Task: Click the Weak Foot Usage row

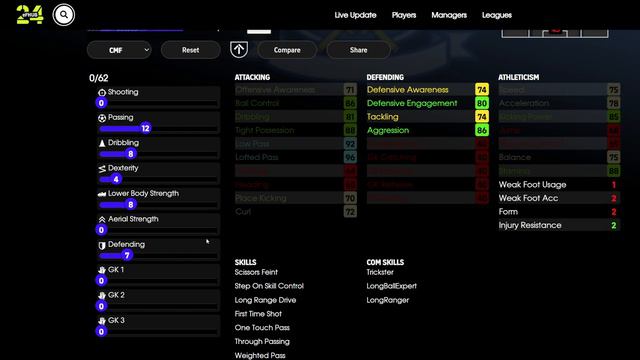Action: coord(559,184)
